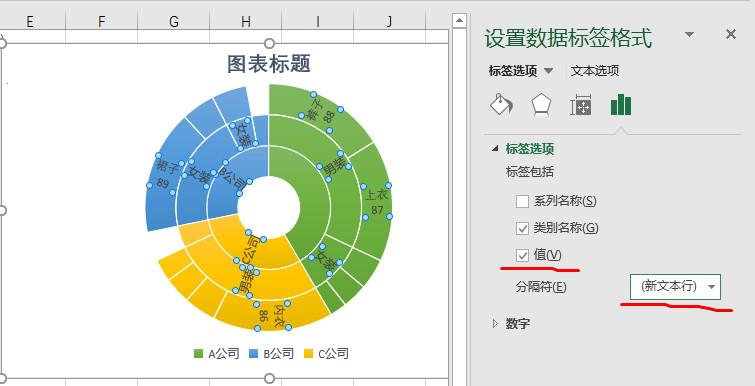
Task: Click the C公司 legend entry
Action: pyautogui.click(x=326, y=354)
